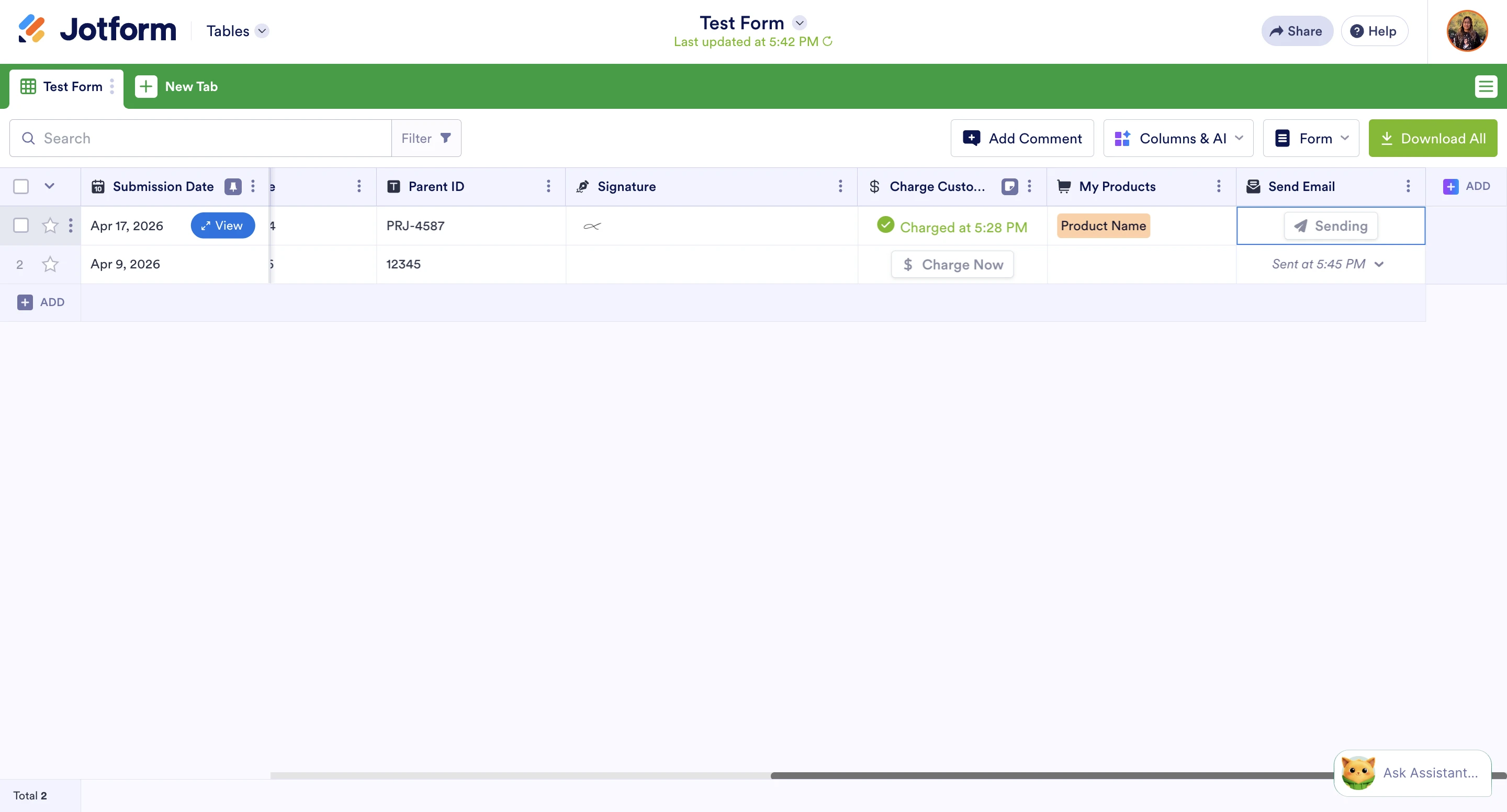Image resolution: width=1507 pixels, height=812 pixels.
Task: Open Send Email column three-dot menu
Action: point(1408,187)
